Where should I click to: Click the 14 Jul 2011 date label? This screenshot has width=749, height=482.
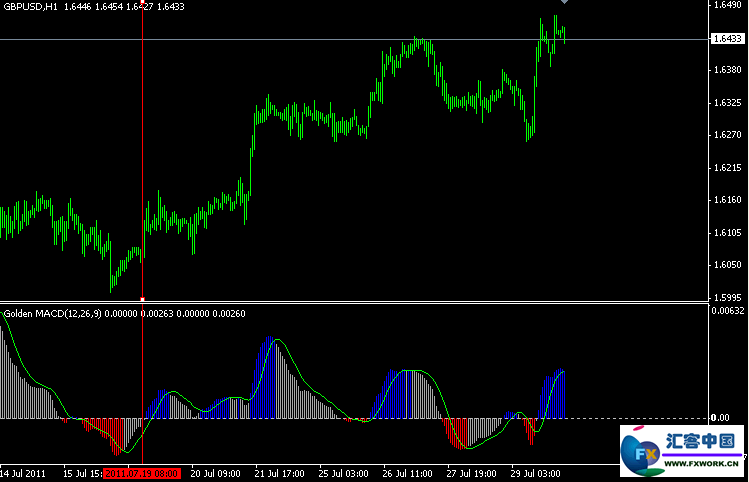[x=24, y=473]
